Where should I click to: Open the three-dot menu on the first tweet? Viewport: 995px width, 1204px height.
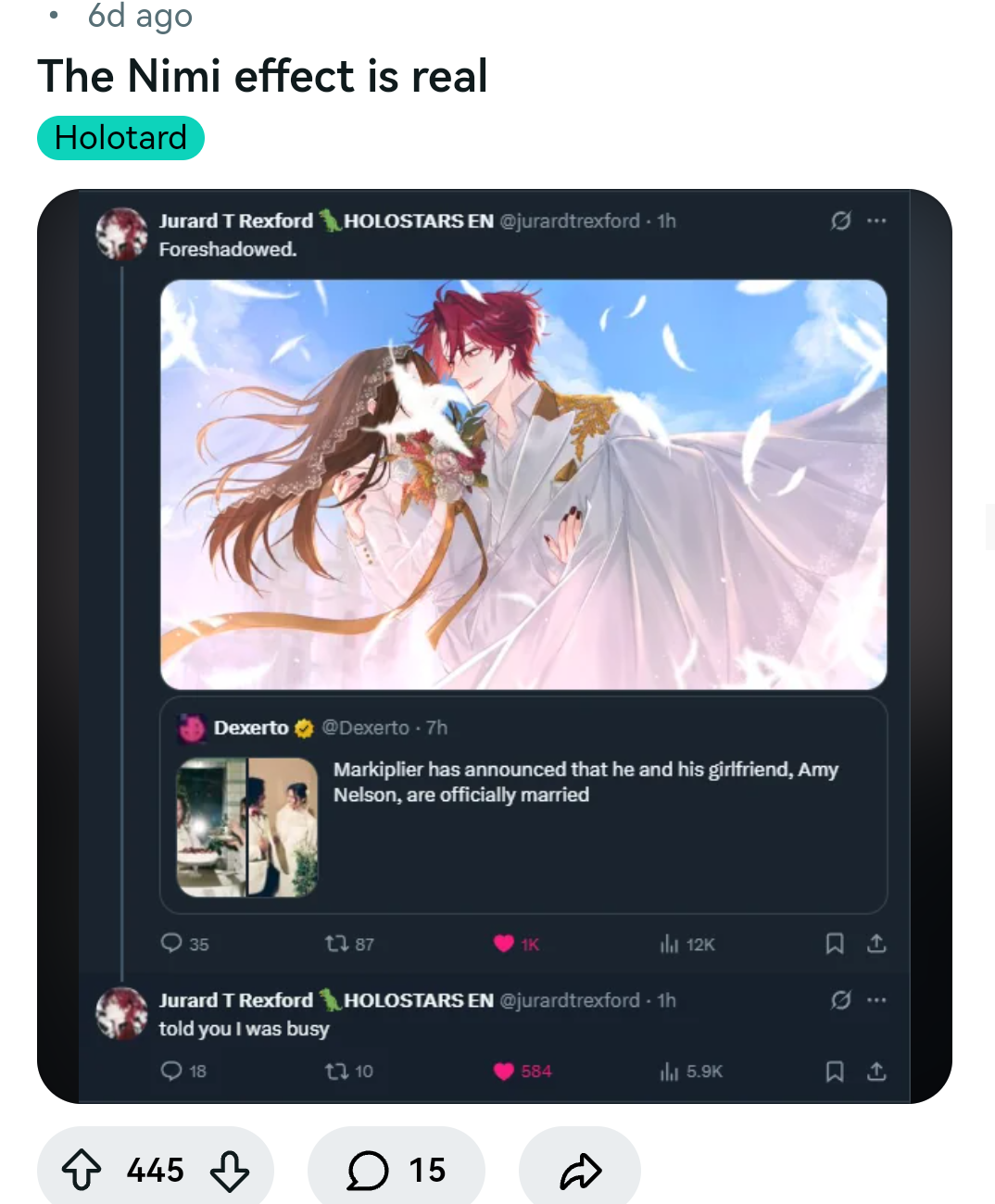tap(876, 220)
